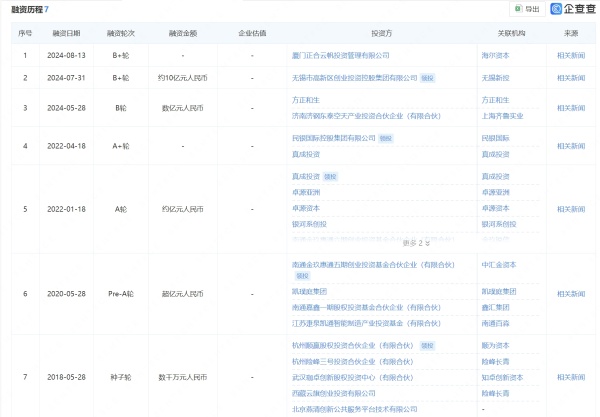Open 方正和生 in the 关联机构 column
Screen dimensions: 600x417
coord(496,100)
